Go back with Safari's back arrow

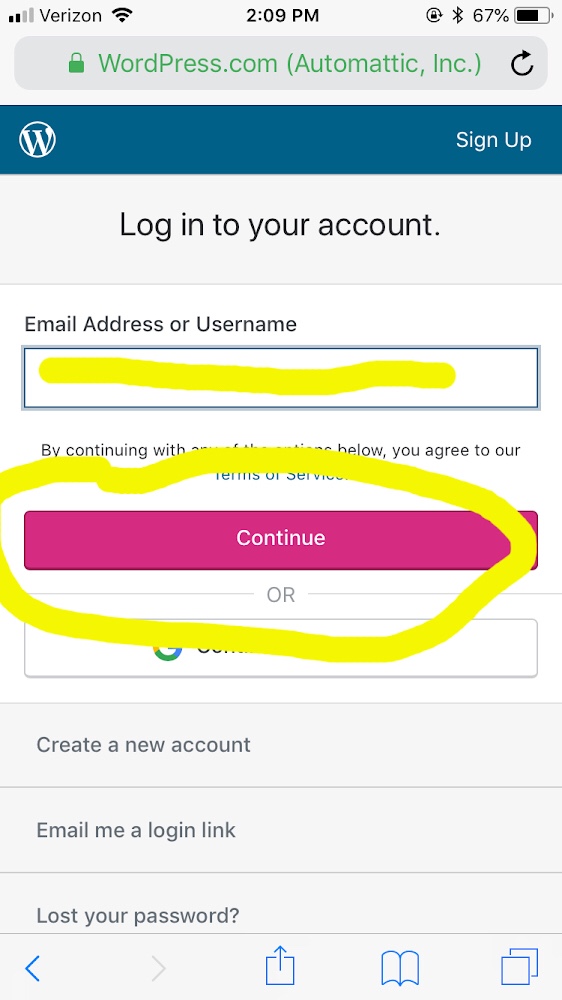coord(32,969)
